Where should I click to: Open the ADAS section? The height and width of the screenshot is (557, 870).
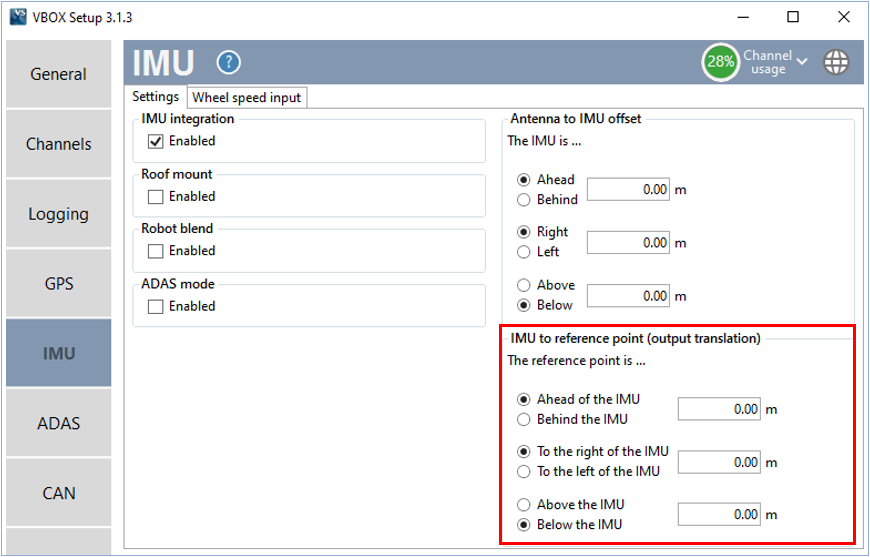58,423
